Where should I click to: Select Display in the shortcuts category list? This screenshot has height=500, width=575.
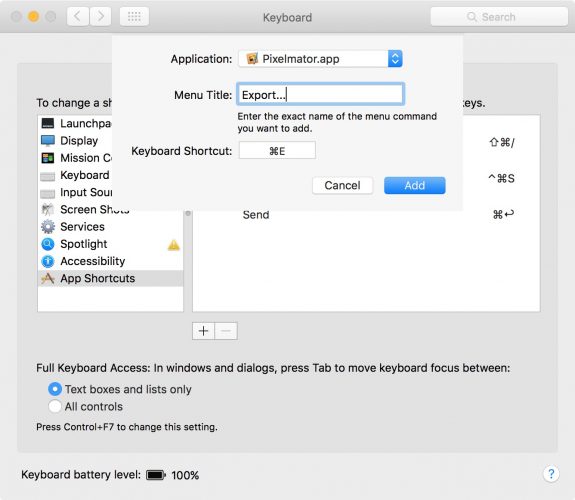click(x=76, y=140)
